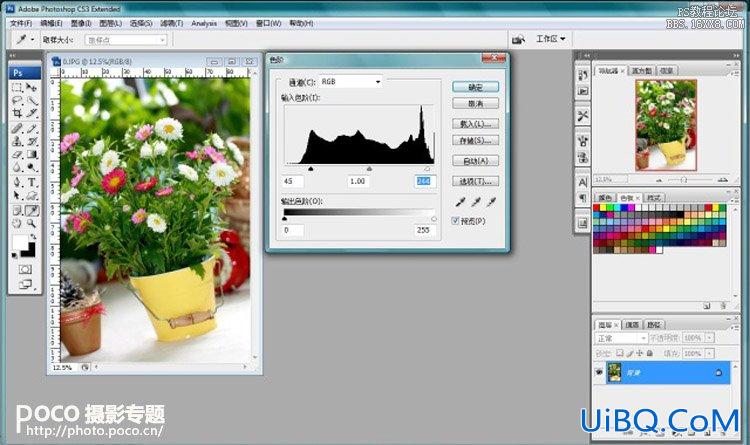The height and width of the screenshot is (445, 750).
Task: Select the Brush tool
Action: 32,128
